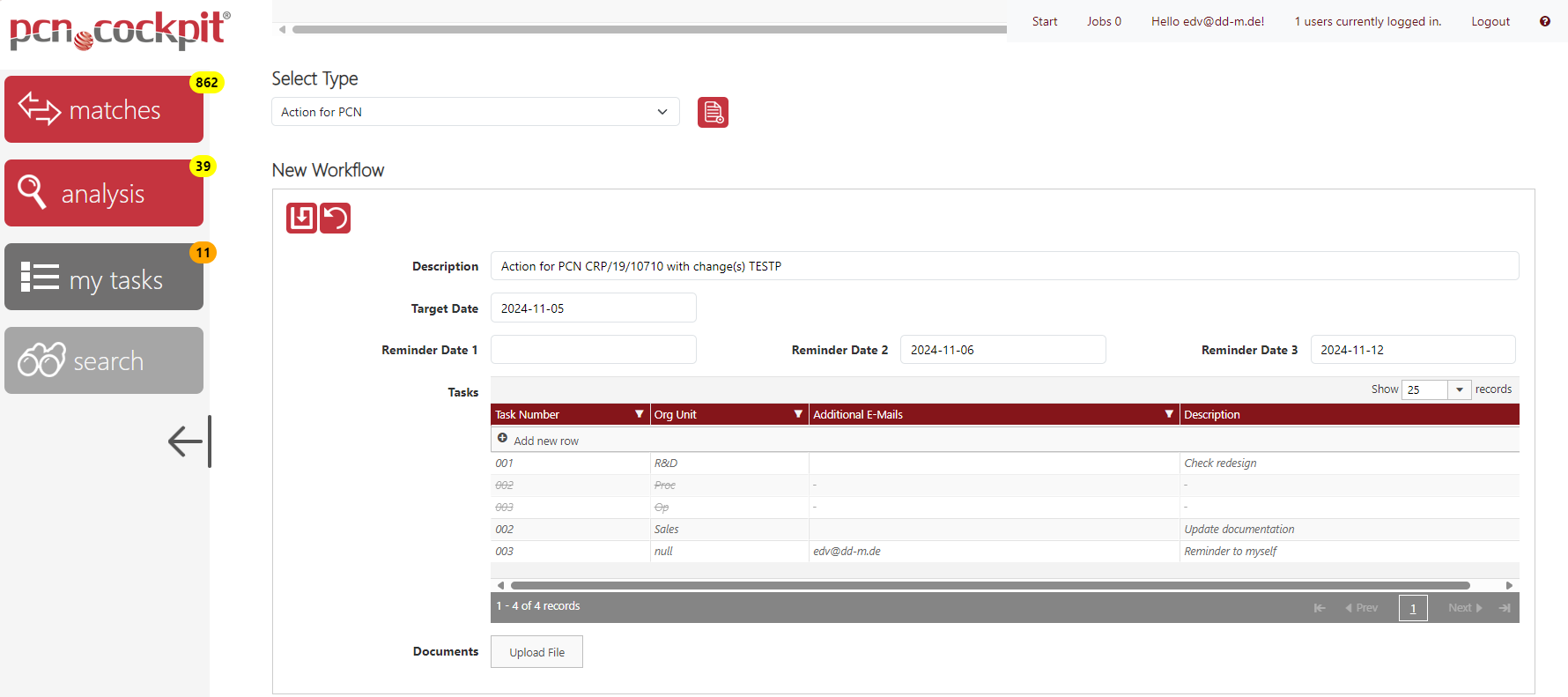This screenshot has width=1568, height=697.
Task: Click Start in the top menu
Action: click(1044, 21)
